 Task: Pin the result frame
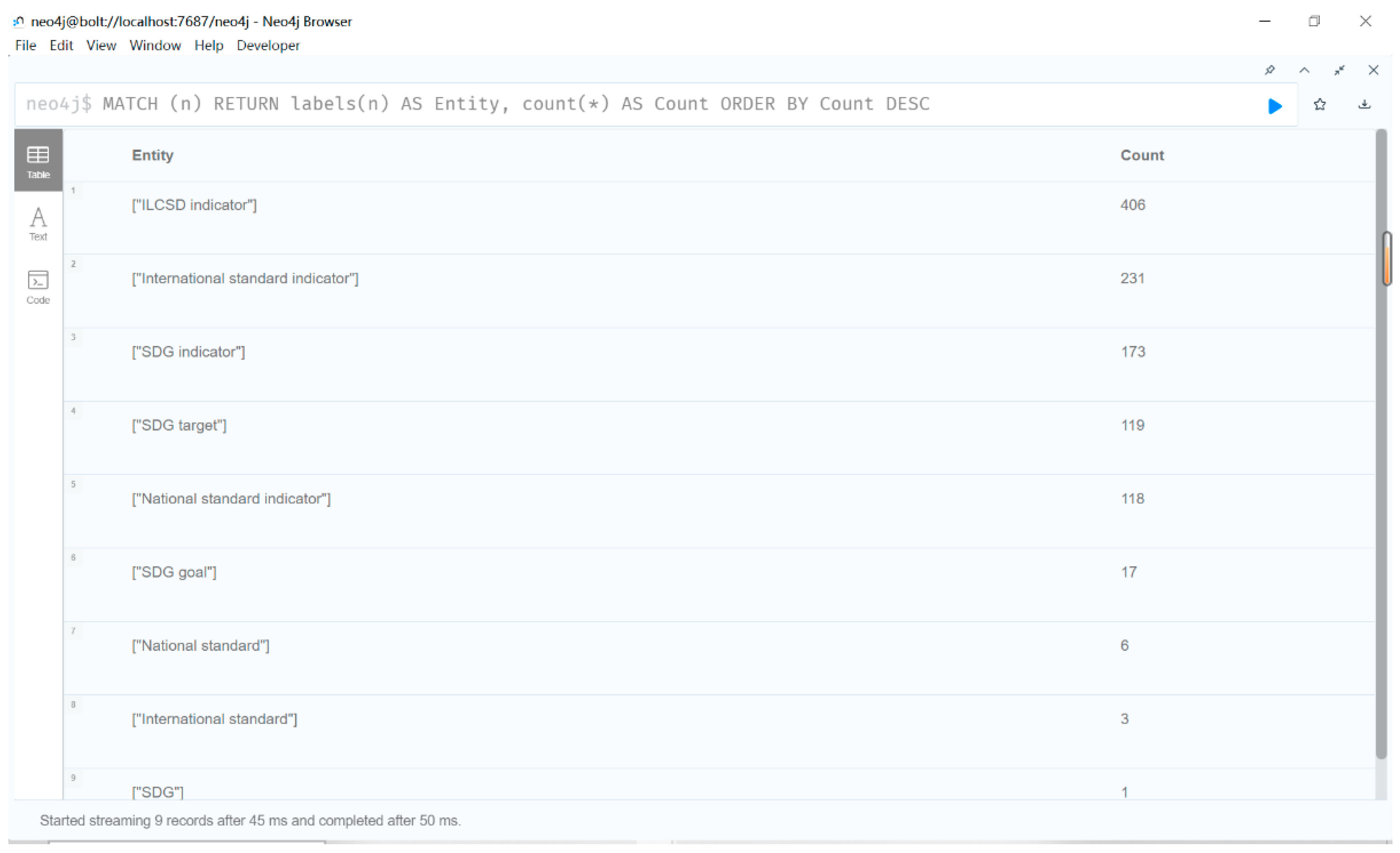(1269, 70)
